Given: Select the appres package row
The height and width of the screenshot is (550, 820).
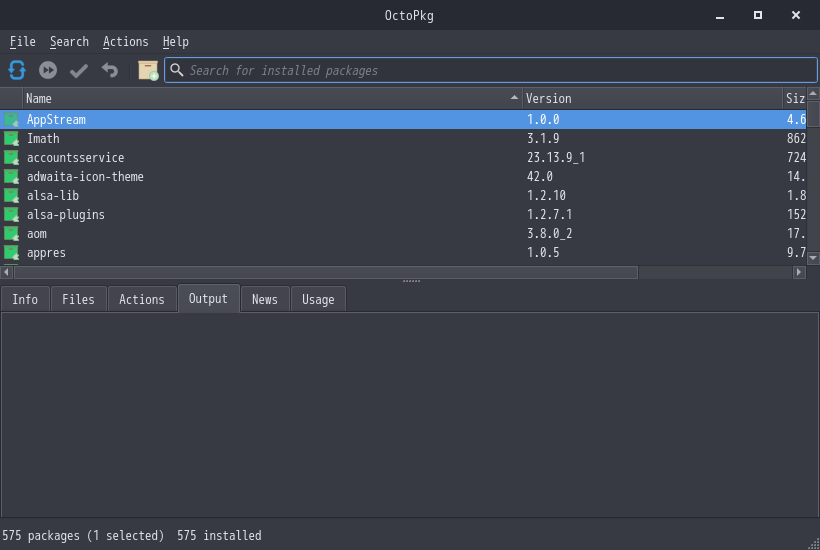Looking at the screenshot, I should tap(403, 253).
